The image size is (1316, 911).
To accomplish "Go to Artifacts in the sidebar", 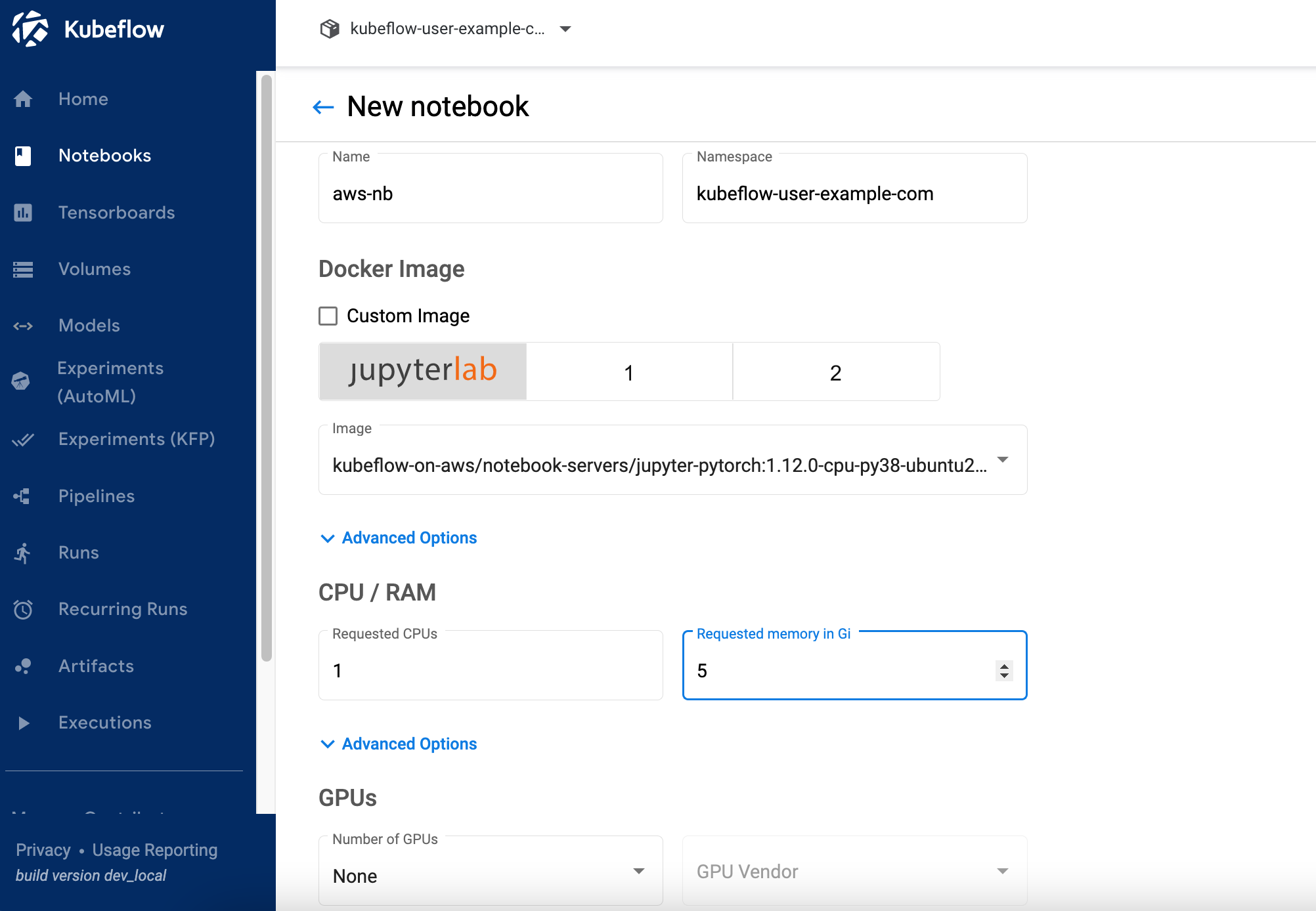I will [x=96, y=666].
